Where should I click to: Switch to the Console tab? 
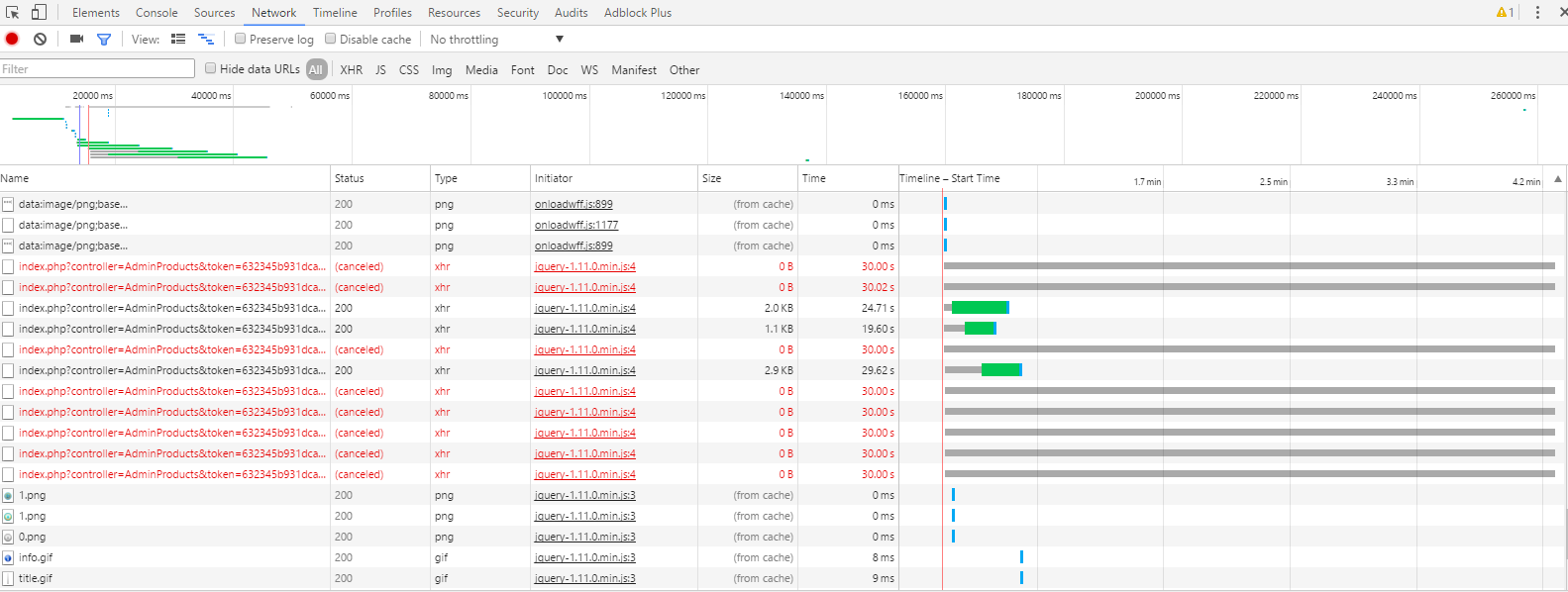pyautogui.click(x=157, y=13)
